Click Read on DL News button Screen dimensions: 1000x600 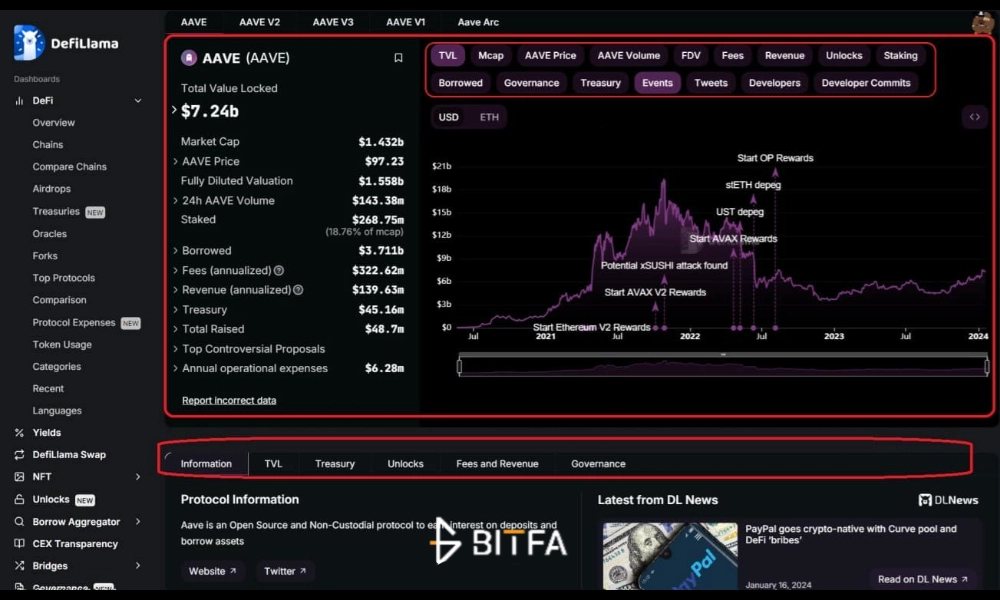click(923, 580)
